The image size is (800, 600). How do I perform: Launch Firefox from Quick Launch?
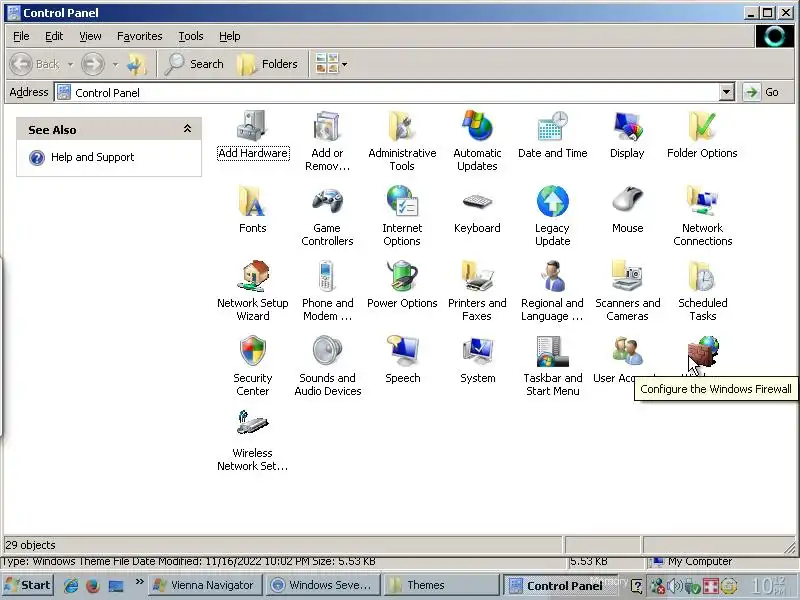click(93, 586)
